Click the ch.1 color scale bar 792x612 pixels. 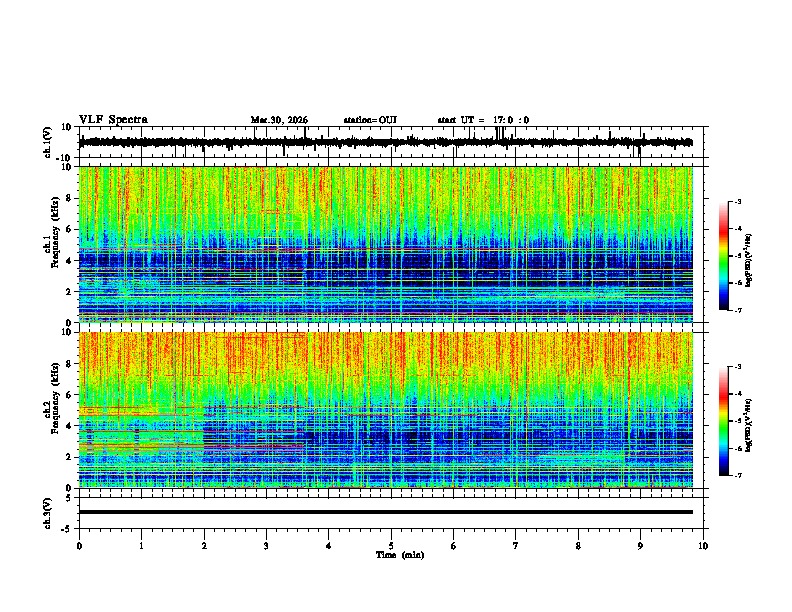pos(724,256)
